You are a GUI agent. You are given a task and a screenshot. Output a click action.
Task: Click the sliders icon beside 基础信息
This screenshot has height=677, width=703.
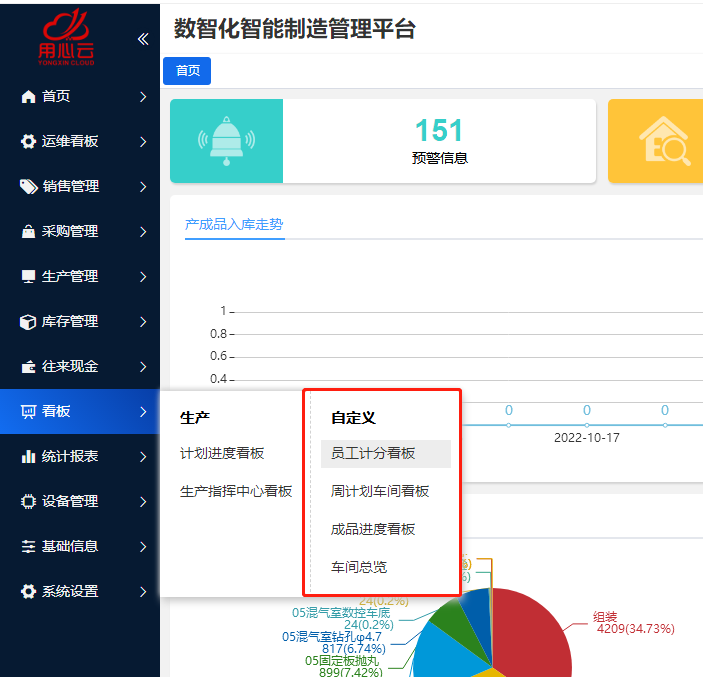point(28,547)
